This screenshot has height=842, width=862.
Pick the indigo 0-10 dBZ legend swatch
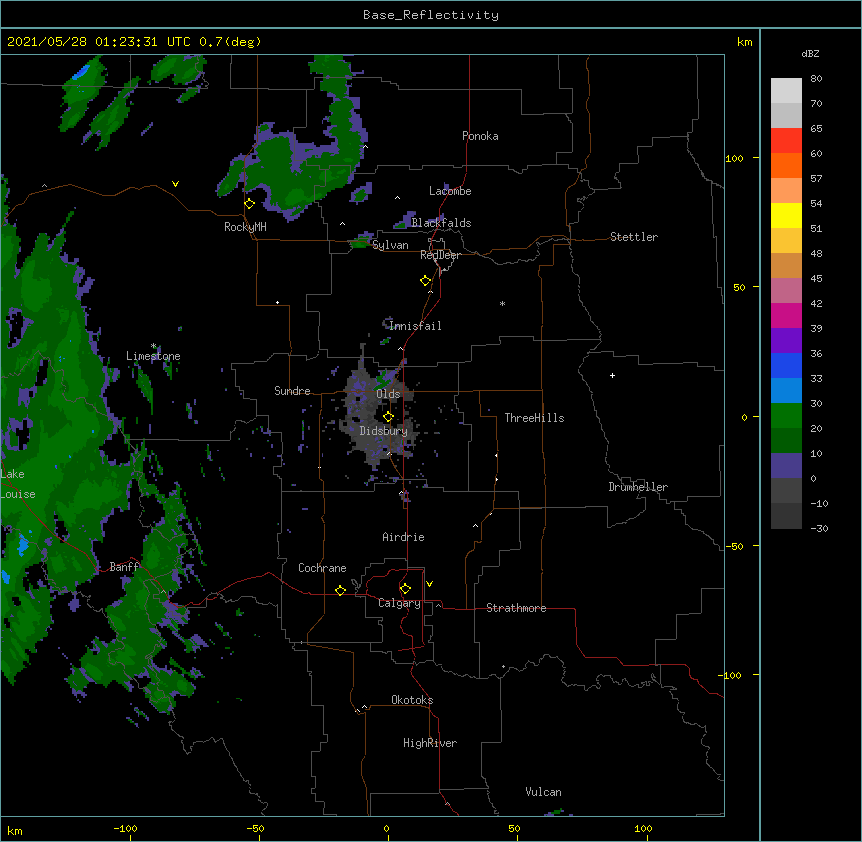click(x=786, y=466)
